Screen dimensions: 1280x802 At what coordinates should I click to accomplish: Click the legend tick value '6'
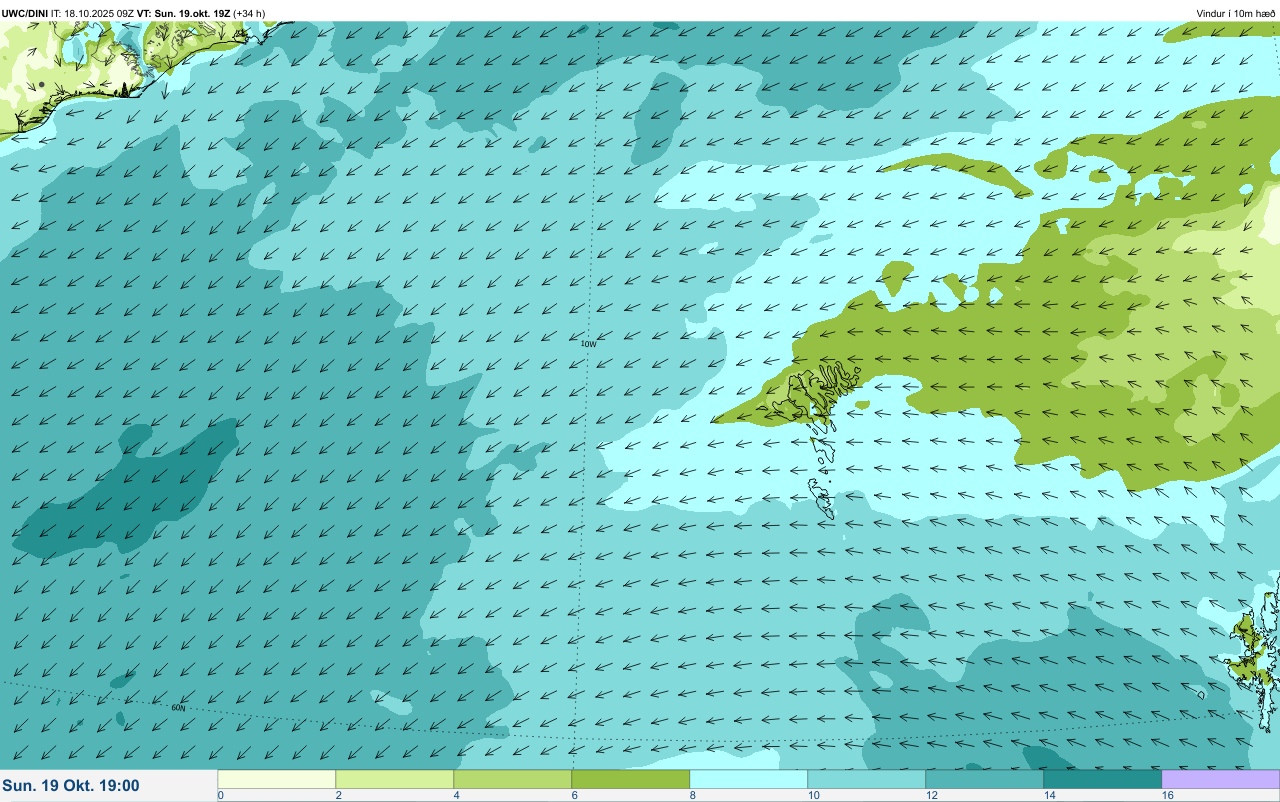click(574, 795)
